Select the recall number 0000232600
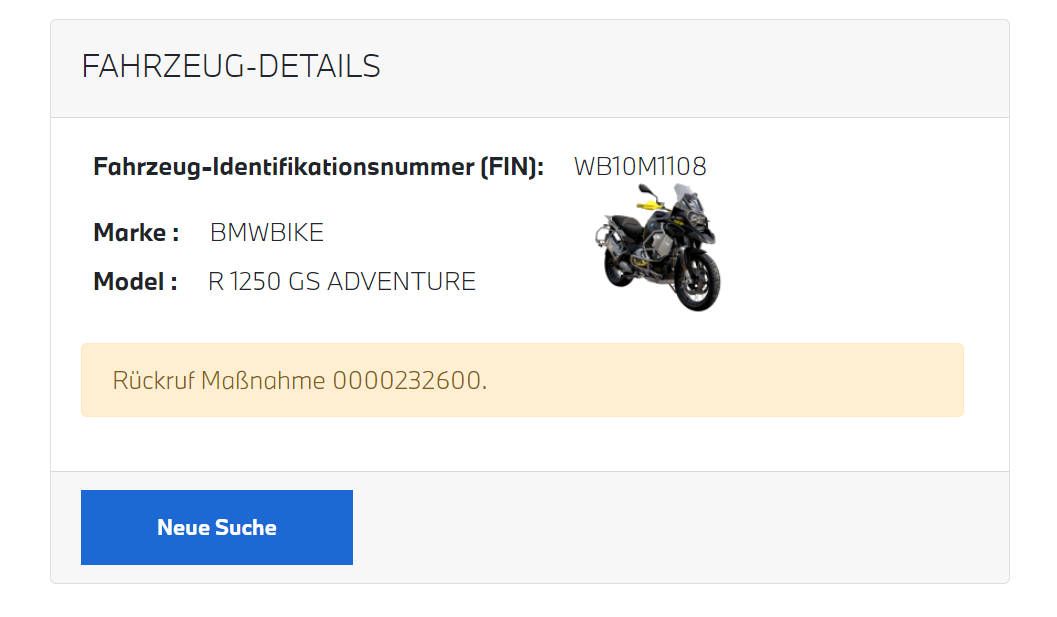 tap(407, 381)
